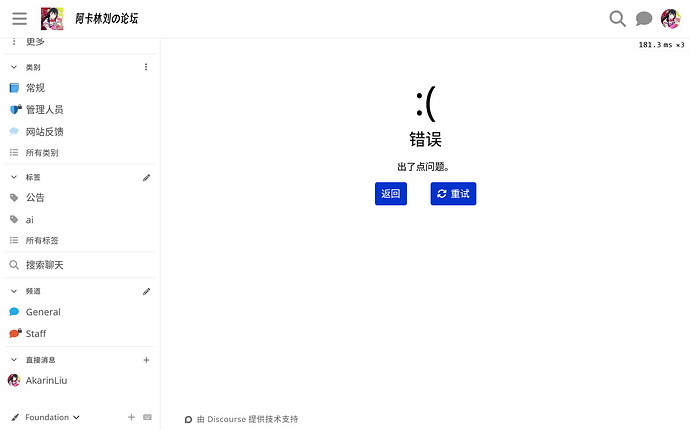Image resolution: width=690 pixels, height=430 pixels.
Task: Click the paintbrush icon beside Foundation
Action: [x=15, y=417]
